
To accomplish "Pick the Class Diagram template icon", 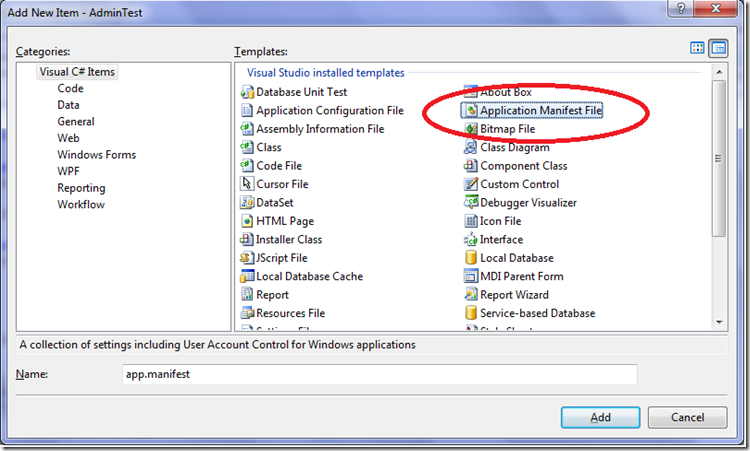I will 471,148.
